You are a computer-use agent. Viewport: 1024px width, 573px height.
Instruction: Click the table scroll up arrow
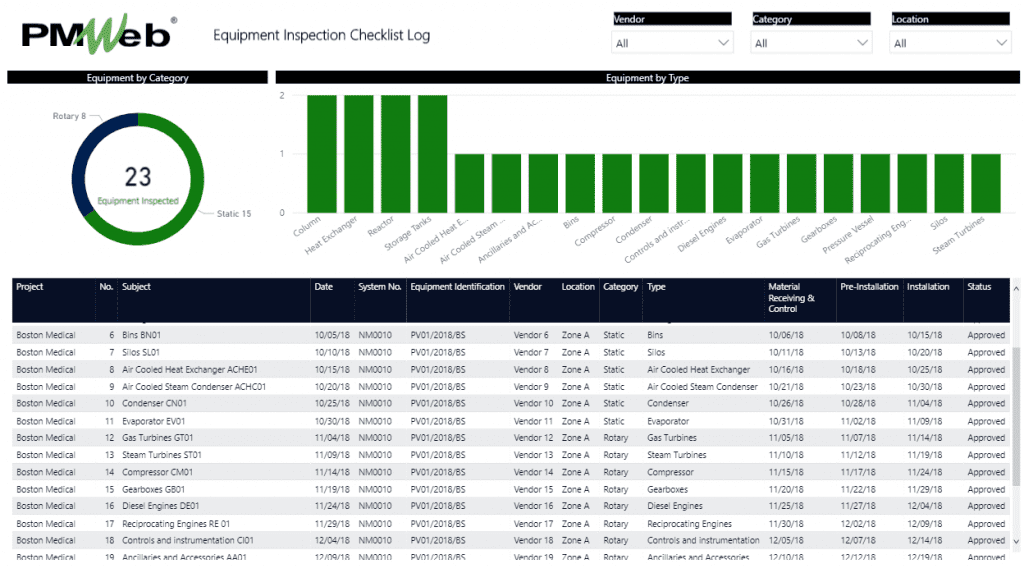[1016, 288]
